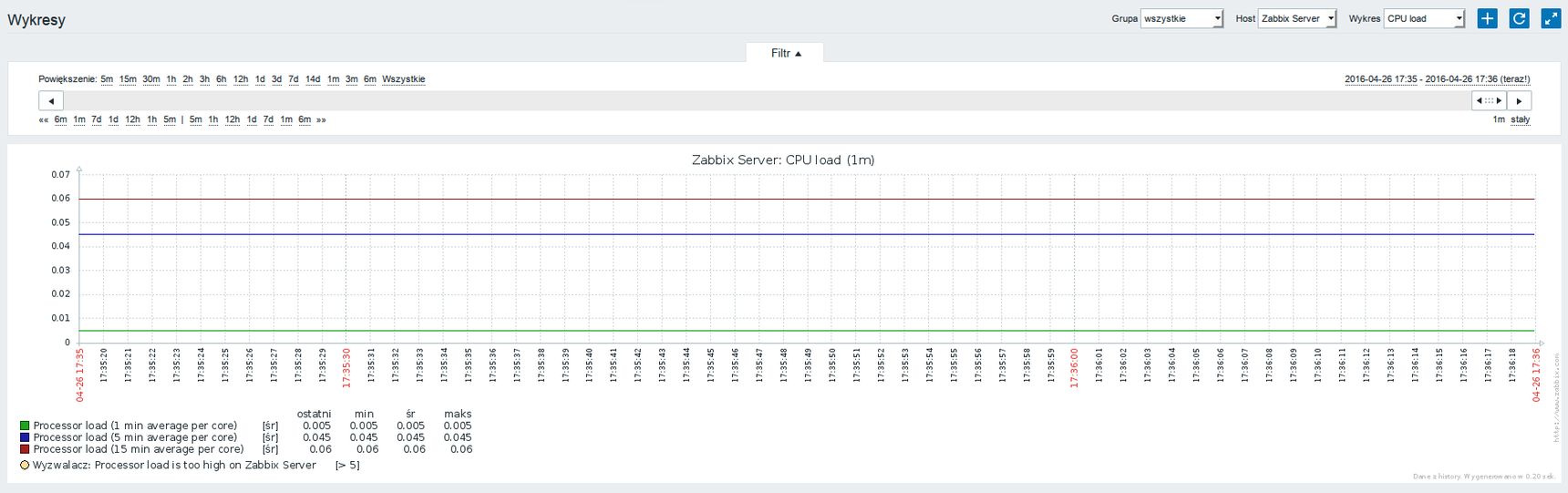Zoom to 3m period

coord(351,79)
